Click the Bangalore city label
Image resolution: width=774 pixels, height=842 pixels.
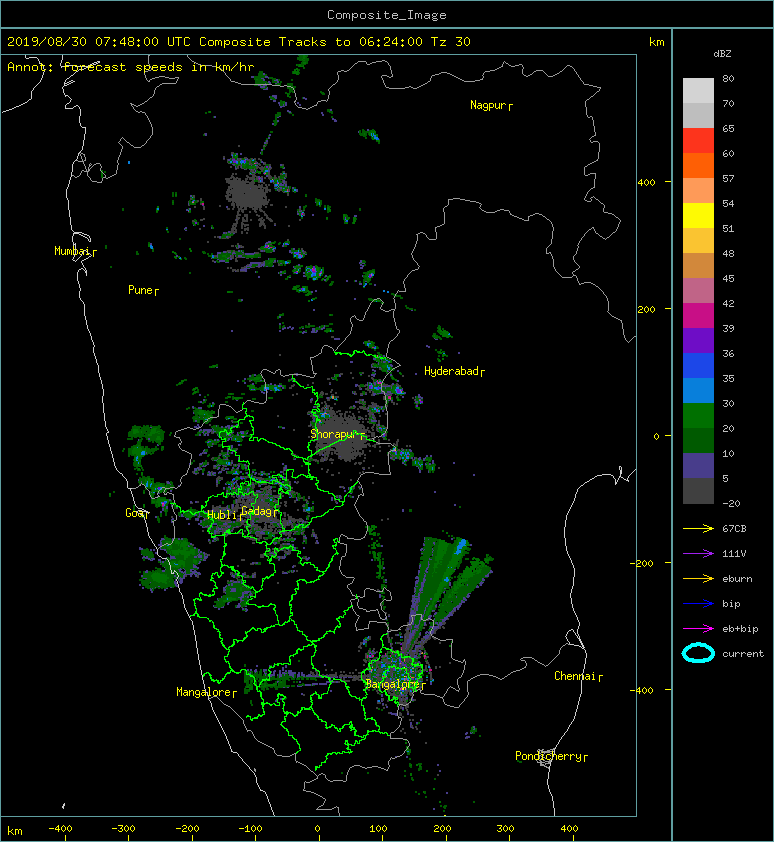tap(392, 684)
